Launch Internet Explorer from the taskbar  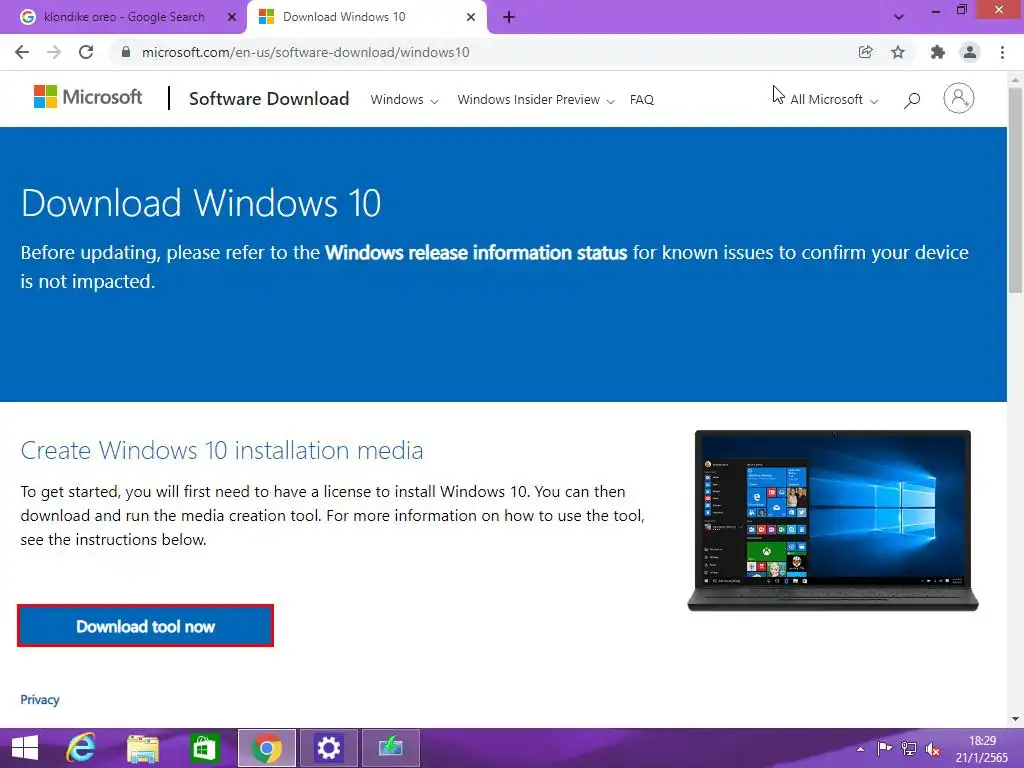81,748
